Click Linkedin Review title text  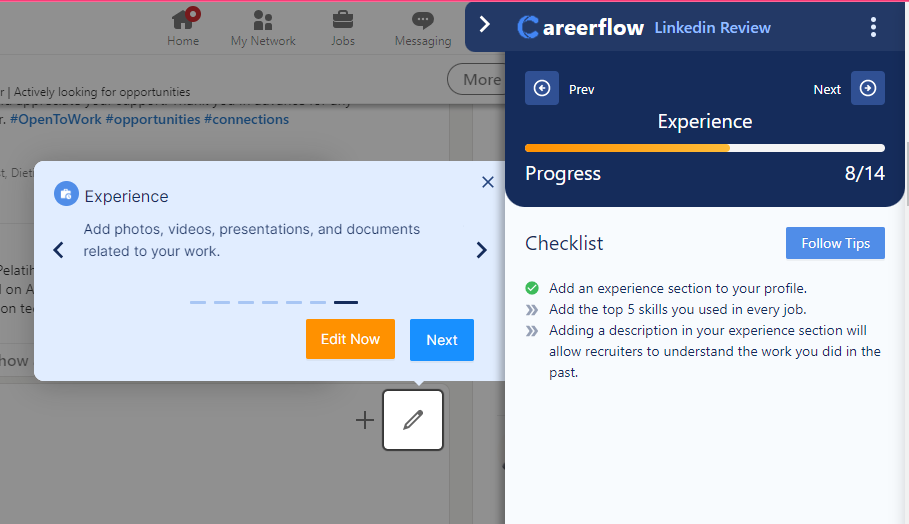pos(712,28)
